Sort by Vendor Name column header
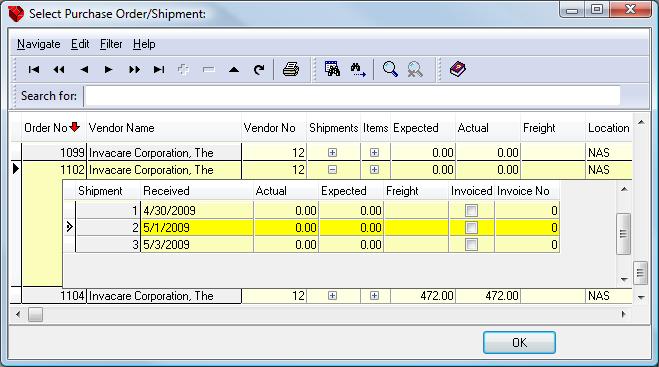The image size is (659, 367). (x=164, y=128)
